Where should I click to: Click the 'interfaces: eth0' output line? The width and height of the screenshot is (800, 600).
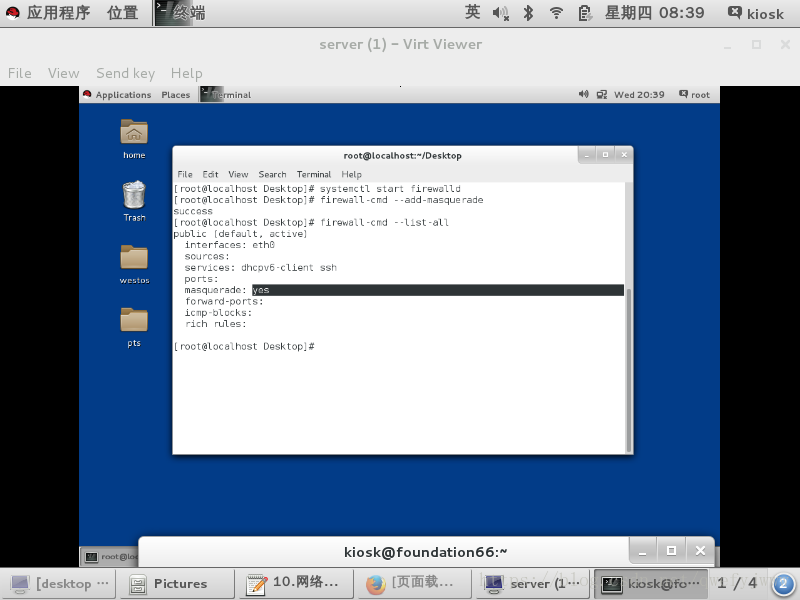click(230, 245)
